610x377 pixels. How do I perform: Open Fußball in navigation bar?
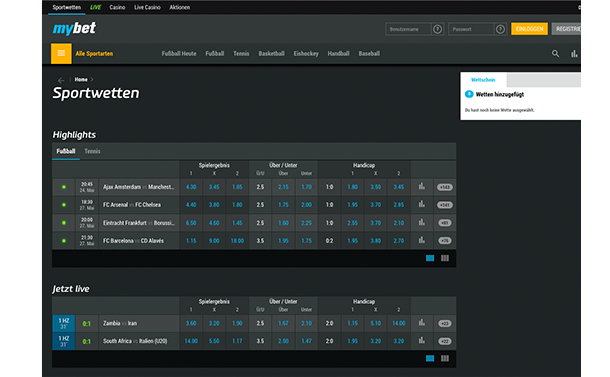click(215, 54)
